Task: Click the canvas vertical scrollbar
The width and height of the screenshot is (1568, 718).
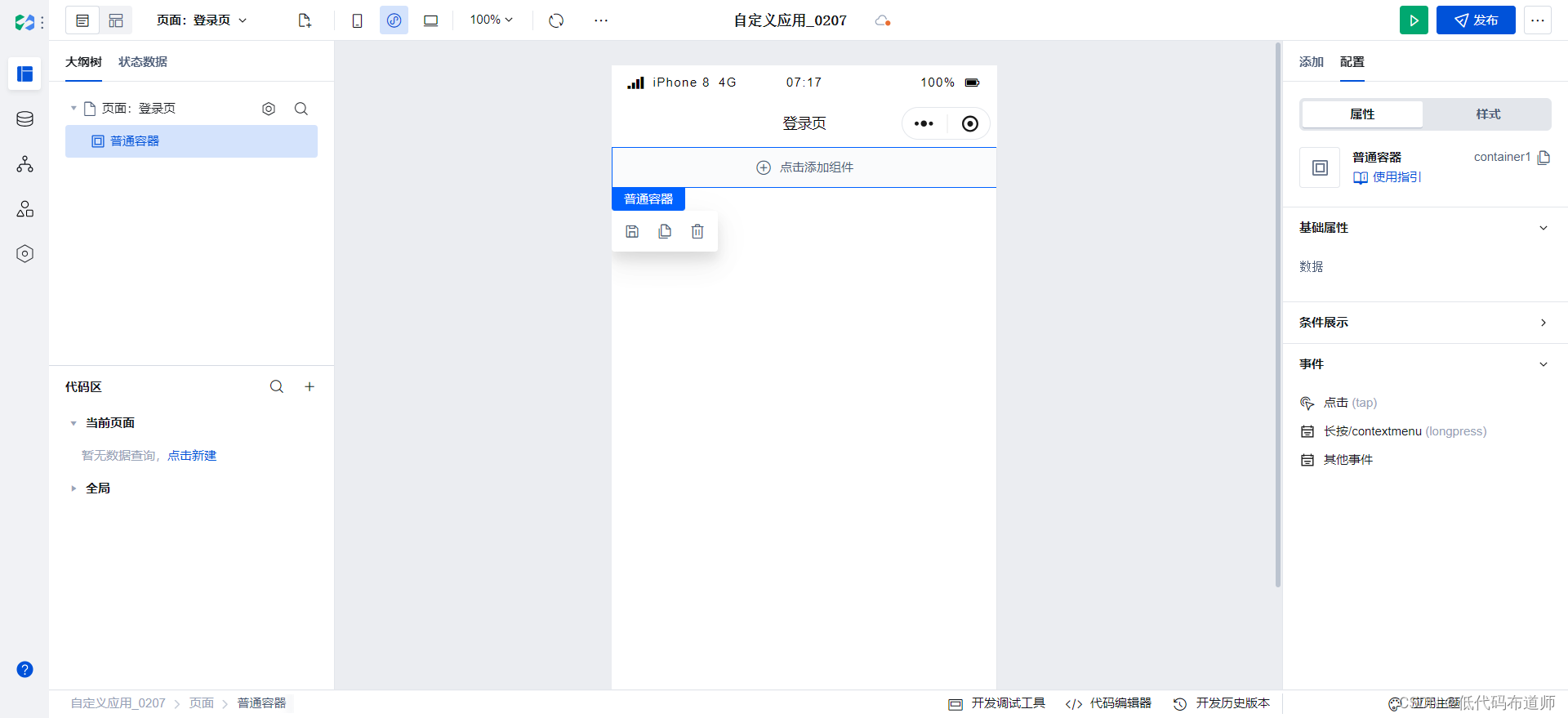Action: coord(1278,314)
